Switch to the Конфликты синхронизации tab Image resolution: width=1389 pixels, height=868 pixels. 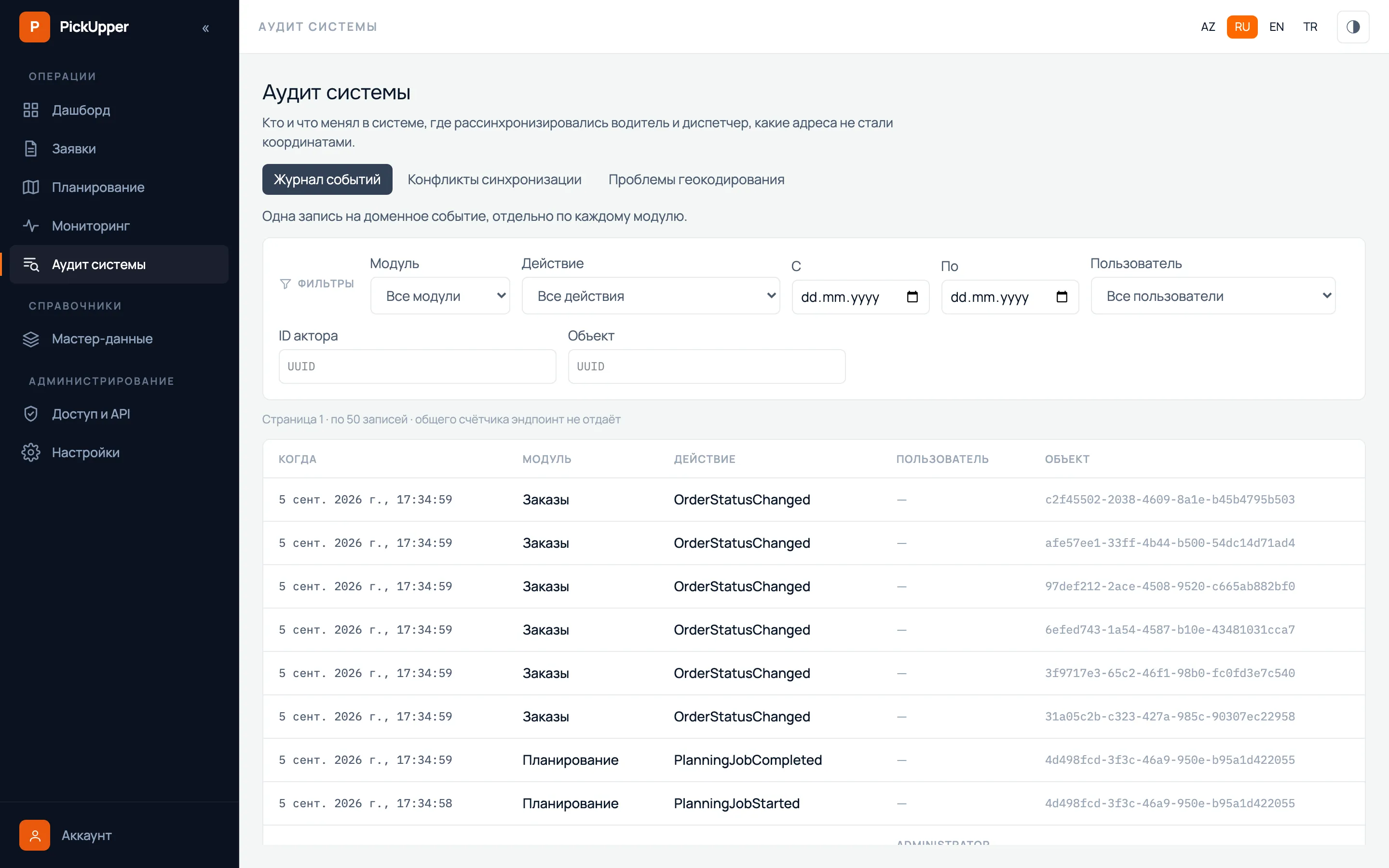[494, 180]
